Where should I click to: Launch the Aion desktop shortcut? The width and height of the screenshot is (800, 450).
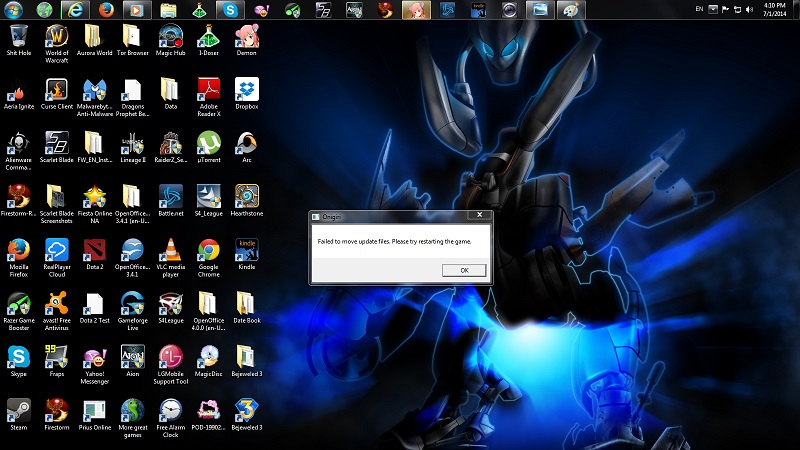tap(133, 362)
